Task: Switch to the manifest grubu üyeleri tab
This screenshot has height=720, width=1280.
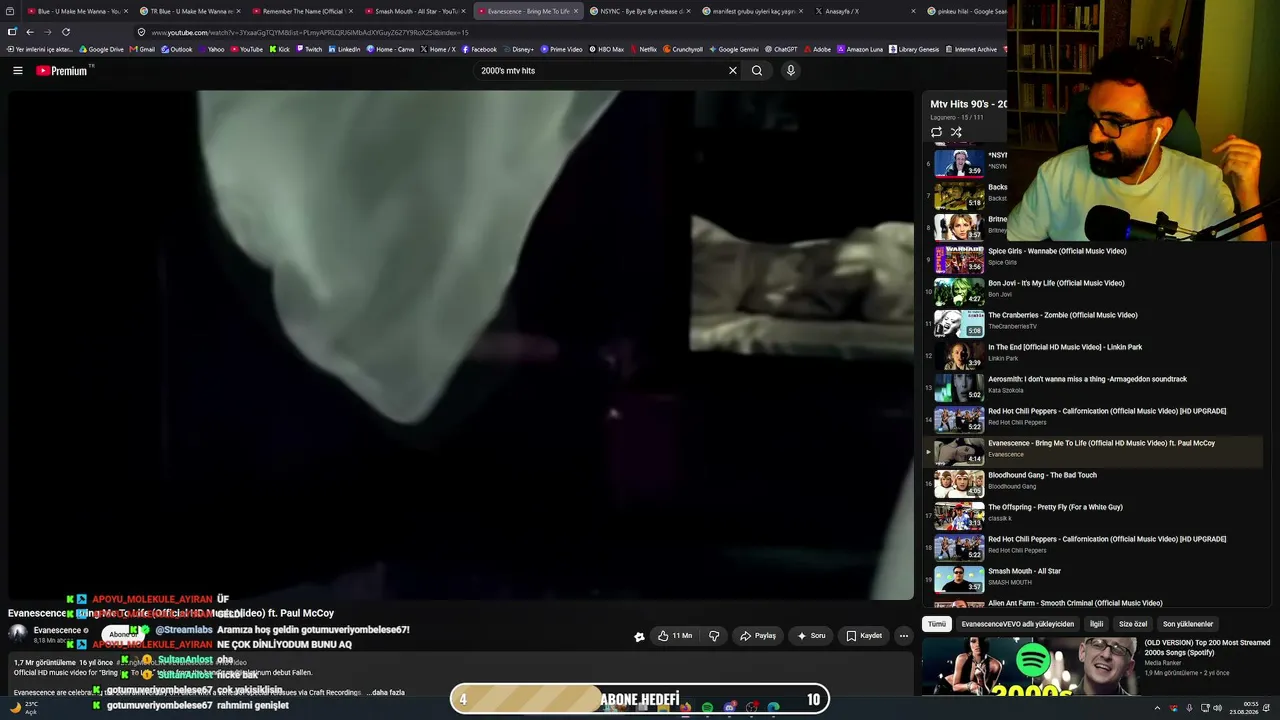Action: click(x=752, y=11)
